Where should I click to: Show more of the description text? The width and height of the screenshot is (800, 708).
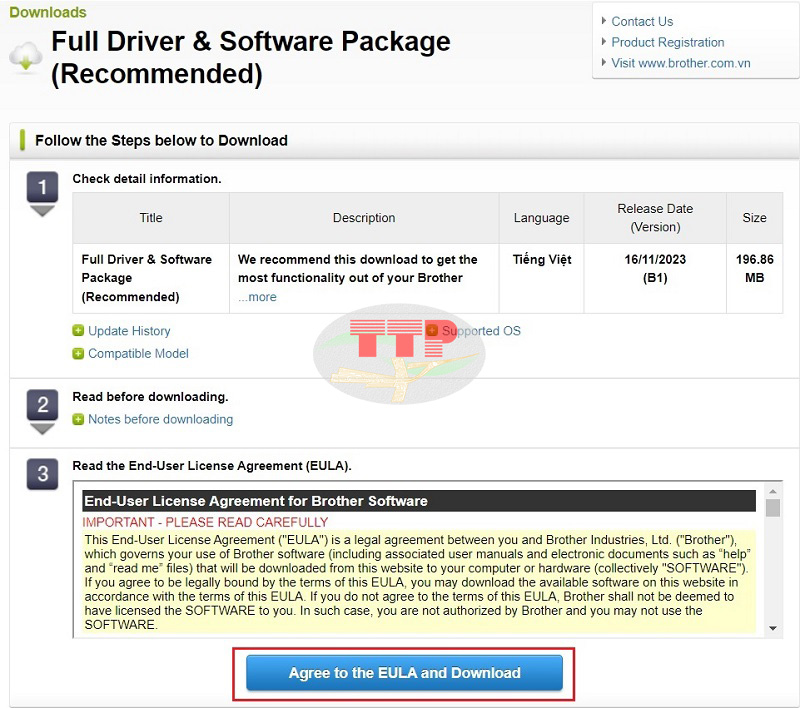pyautogui.click(x=258, y=297)
